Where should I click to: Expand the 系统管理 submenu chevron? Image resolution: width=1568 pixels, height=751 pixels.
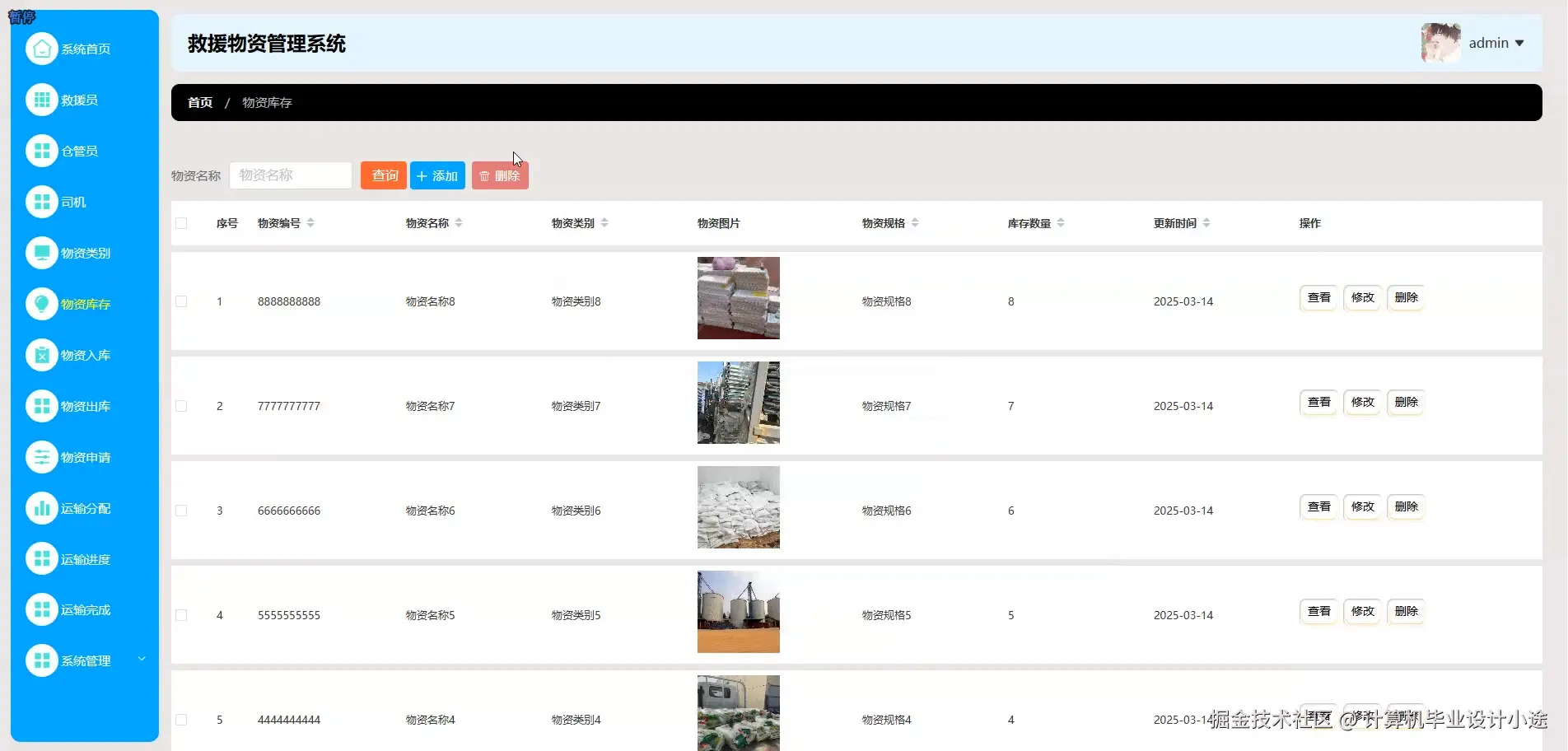[142, 659]
